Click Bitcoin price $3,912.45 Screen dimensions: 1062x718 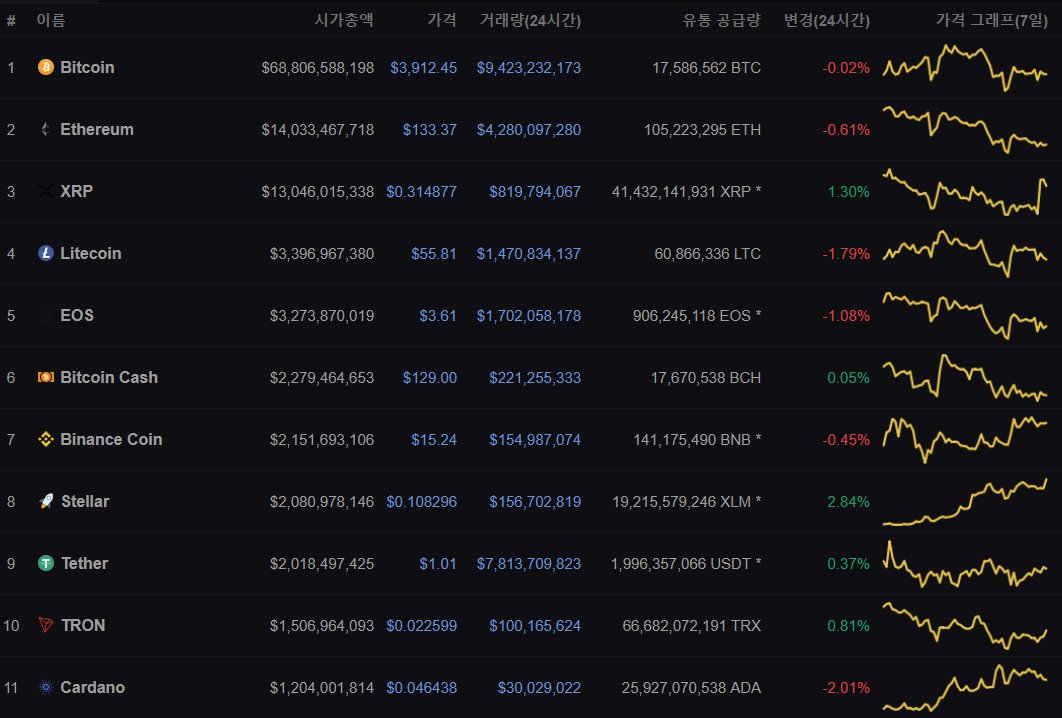point(423,68)
